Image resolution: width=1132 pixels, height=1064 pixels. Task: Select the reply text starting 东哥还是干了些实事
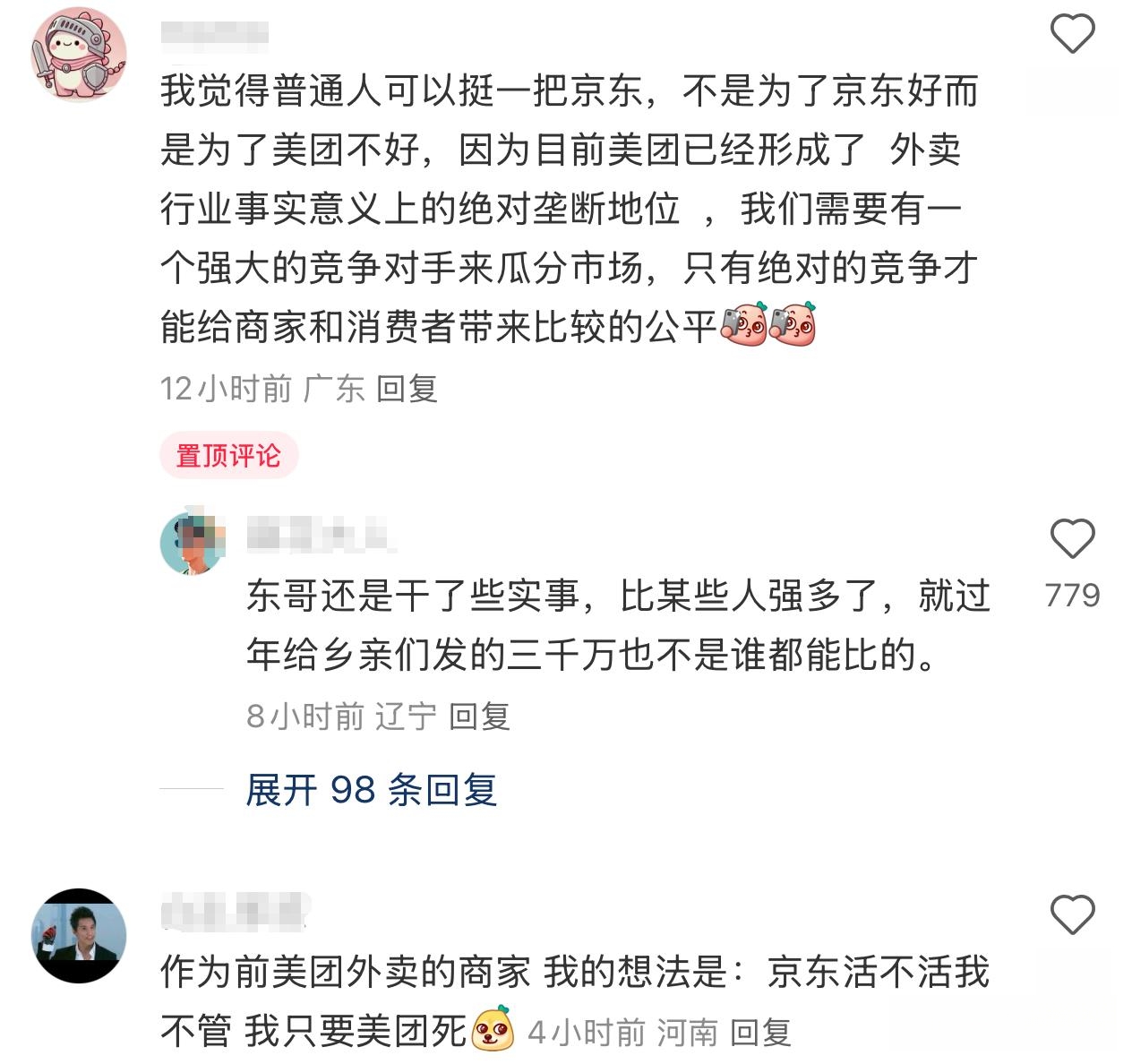pyautogui.click(x=618, y=625)
